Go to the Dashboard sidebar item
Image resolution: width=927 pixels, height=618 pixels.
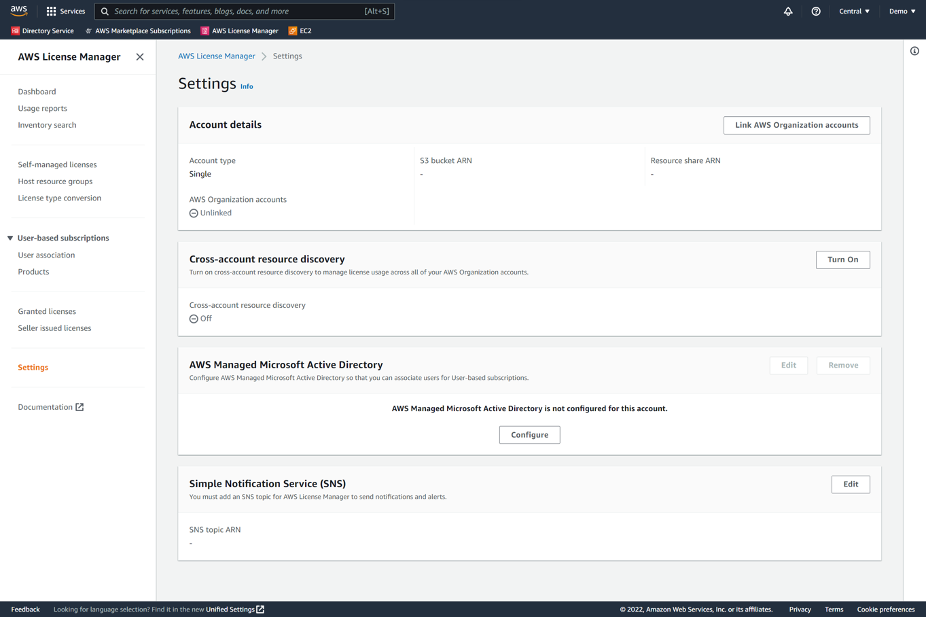pyautogui.click(x=37, y=91)
